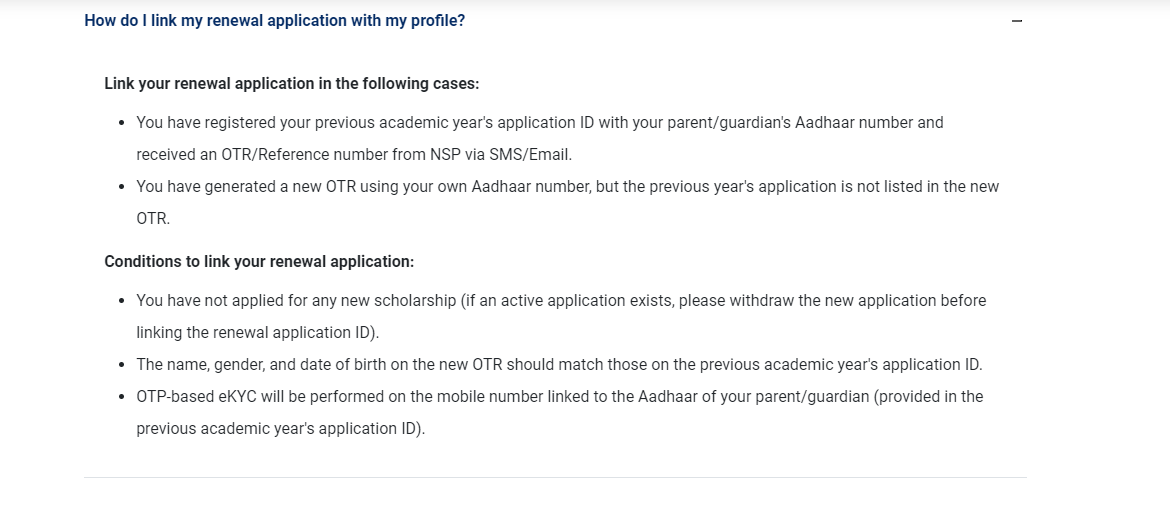Click the words 'SMS/Email' in the first bullet
The height and width of the screenshot is (505, 1170).
(x=536, y=154)
